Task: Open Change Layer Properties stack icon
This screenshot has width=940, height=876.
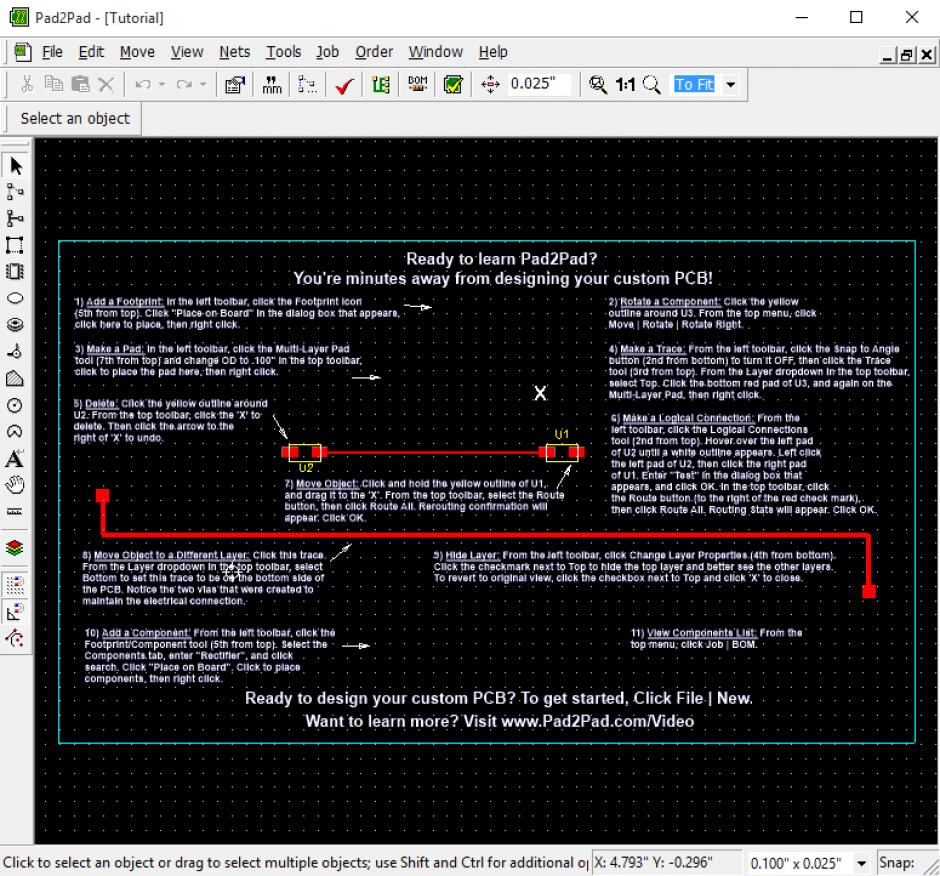Action: [x=16, y=548]
